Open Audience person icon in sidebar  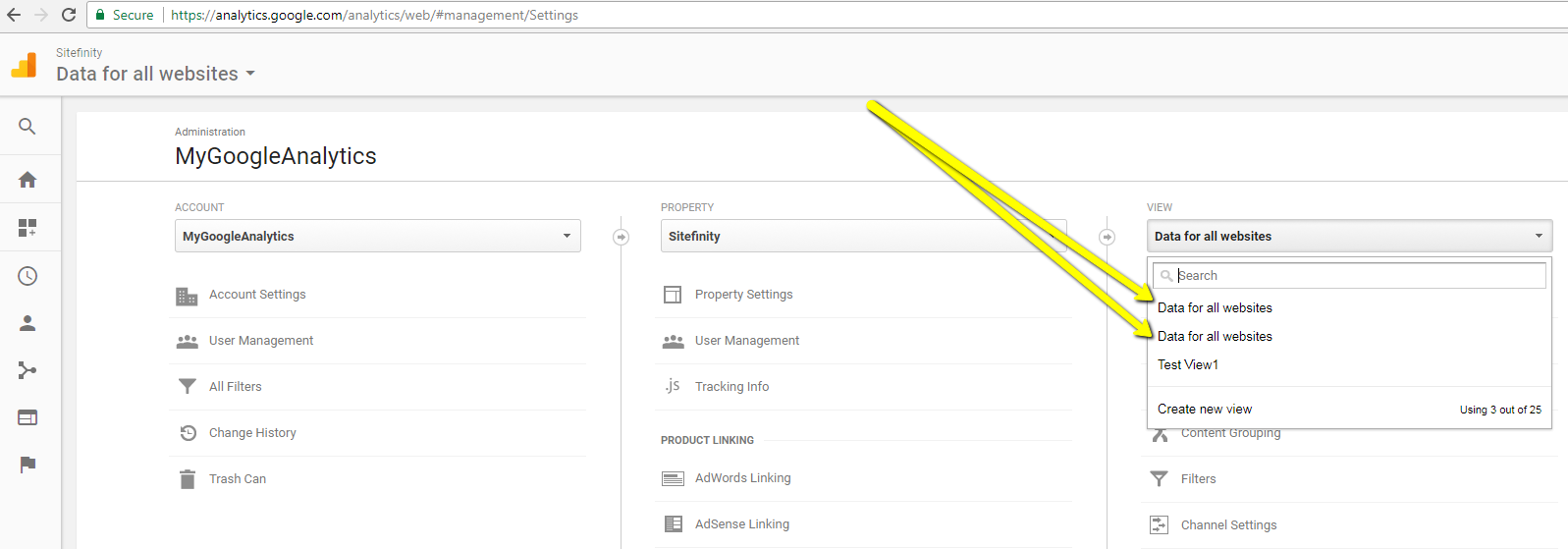(27, 323)
